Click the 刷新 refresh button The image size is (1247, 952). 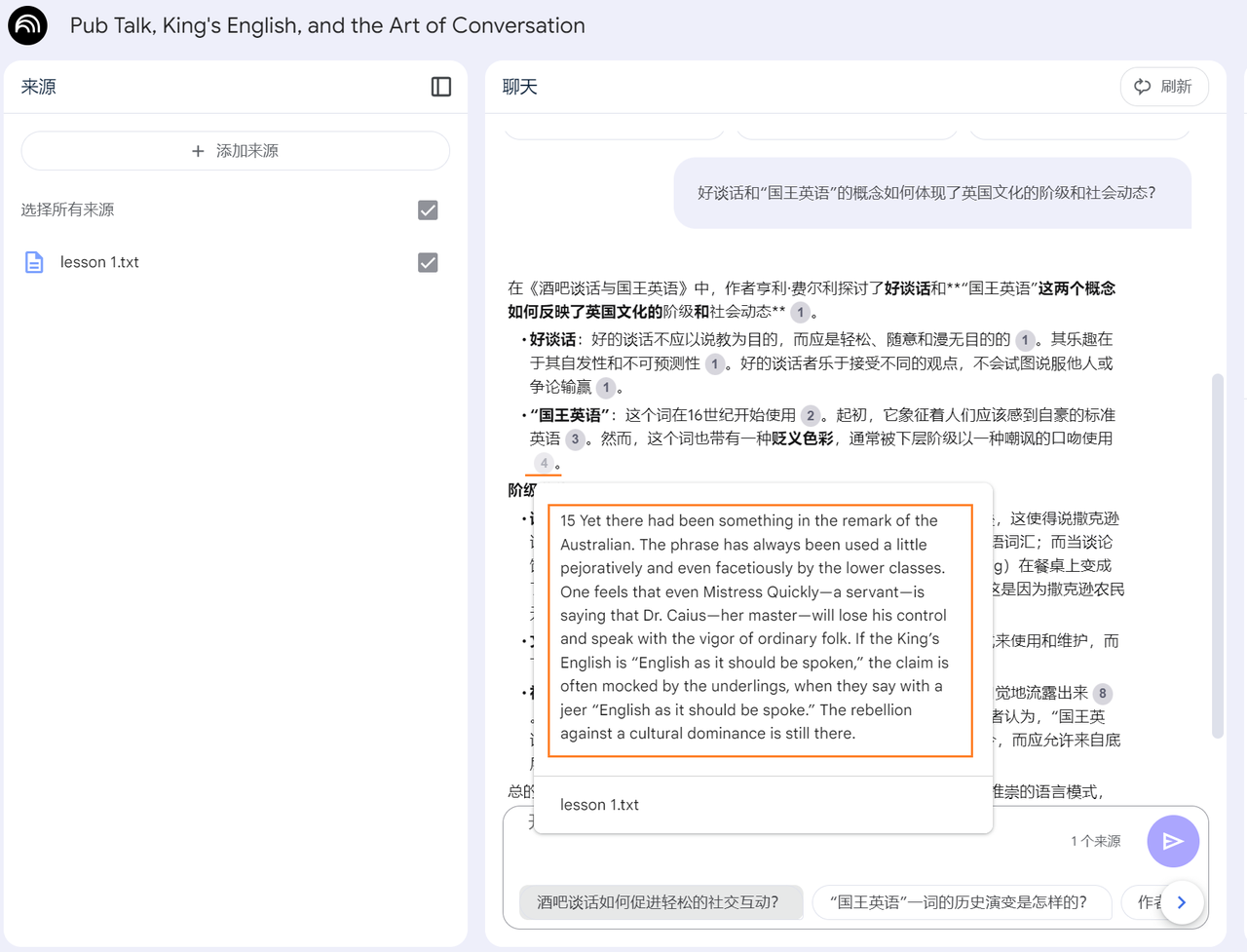[1163, 87]
